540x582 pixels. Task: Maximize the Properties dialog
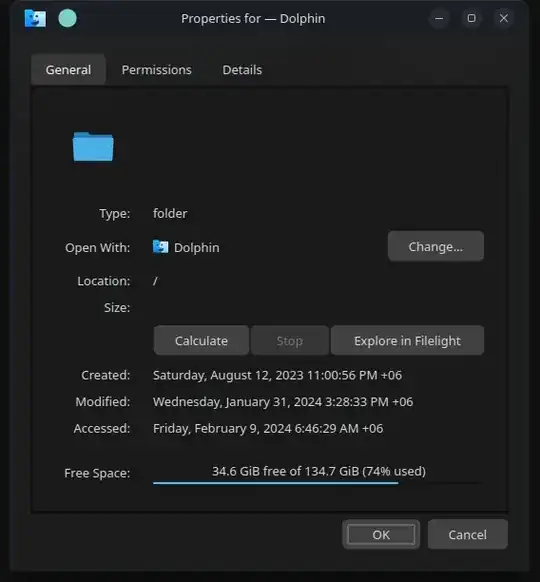[471, 18]
